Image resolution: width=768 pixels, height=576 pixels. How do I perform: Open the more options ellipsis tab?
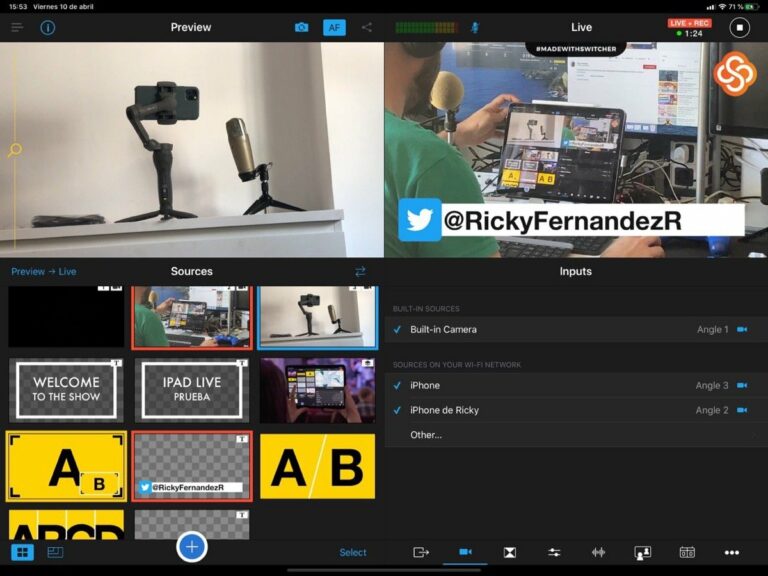[x=732, y=552]
